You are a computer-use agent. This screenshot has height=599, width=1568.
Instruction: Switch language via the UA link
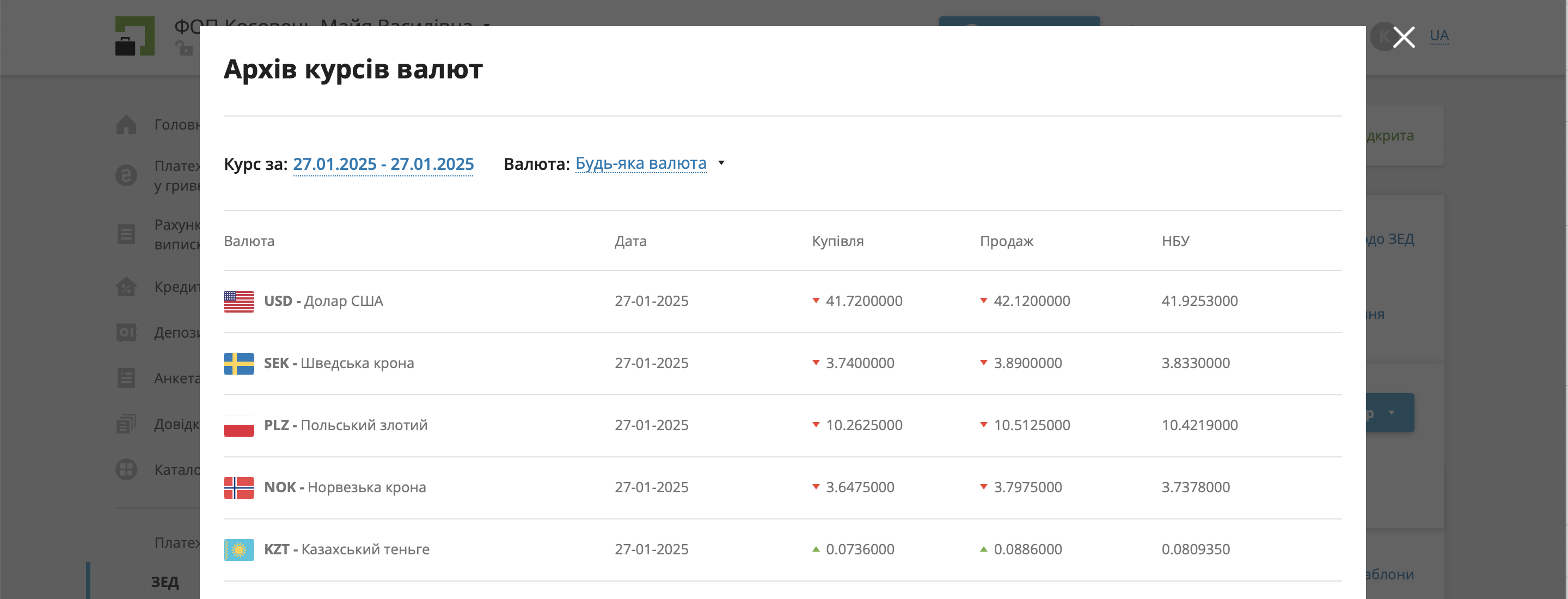[1439, 35]
